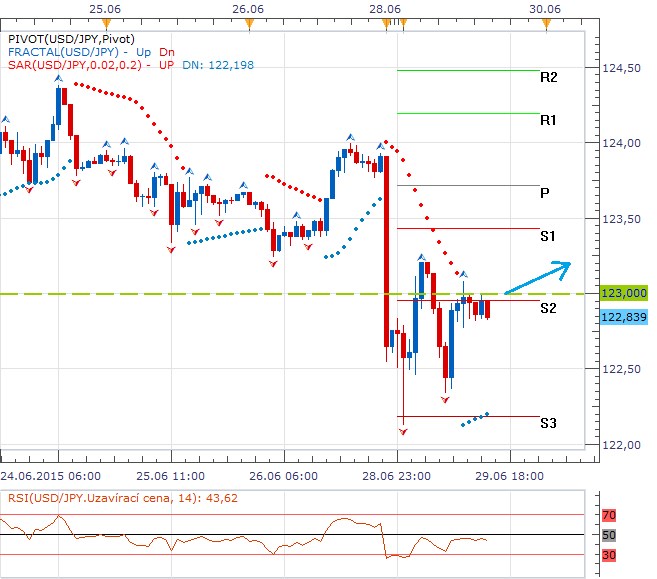Image resolution: width=657 pixels, height=579 pixels.
Task: Select the S1 support level label
Action: click(548, 236)
